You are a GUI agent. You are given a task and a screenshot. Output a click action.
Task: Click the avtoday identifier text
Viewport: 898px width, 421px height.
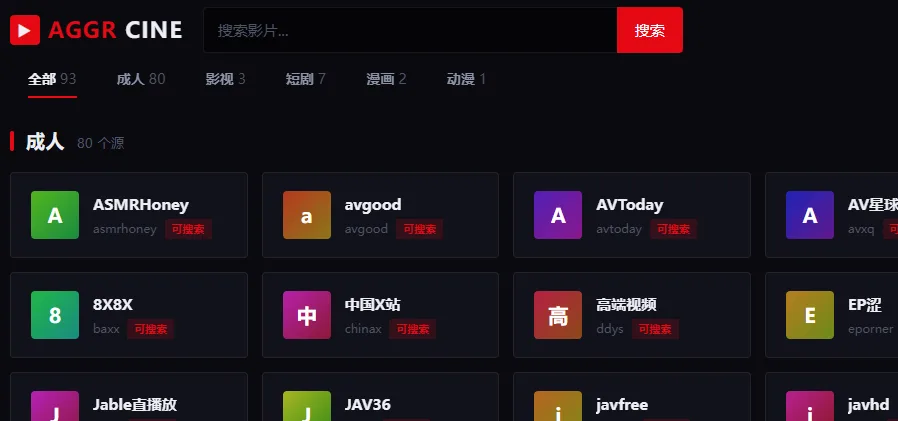coord(619,229)
